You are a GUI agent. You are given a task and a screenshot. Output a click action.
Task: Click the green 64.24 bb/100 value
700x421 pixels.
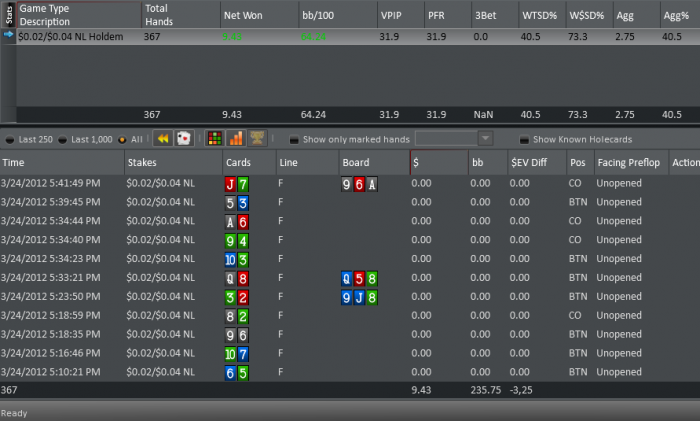(x=313, y=37)
